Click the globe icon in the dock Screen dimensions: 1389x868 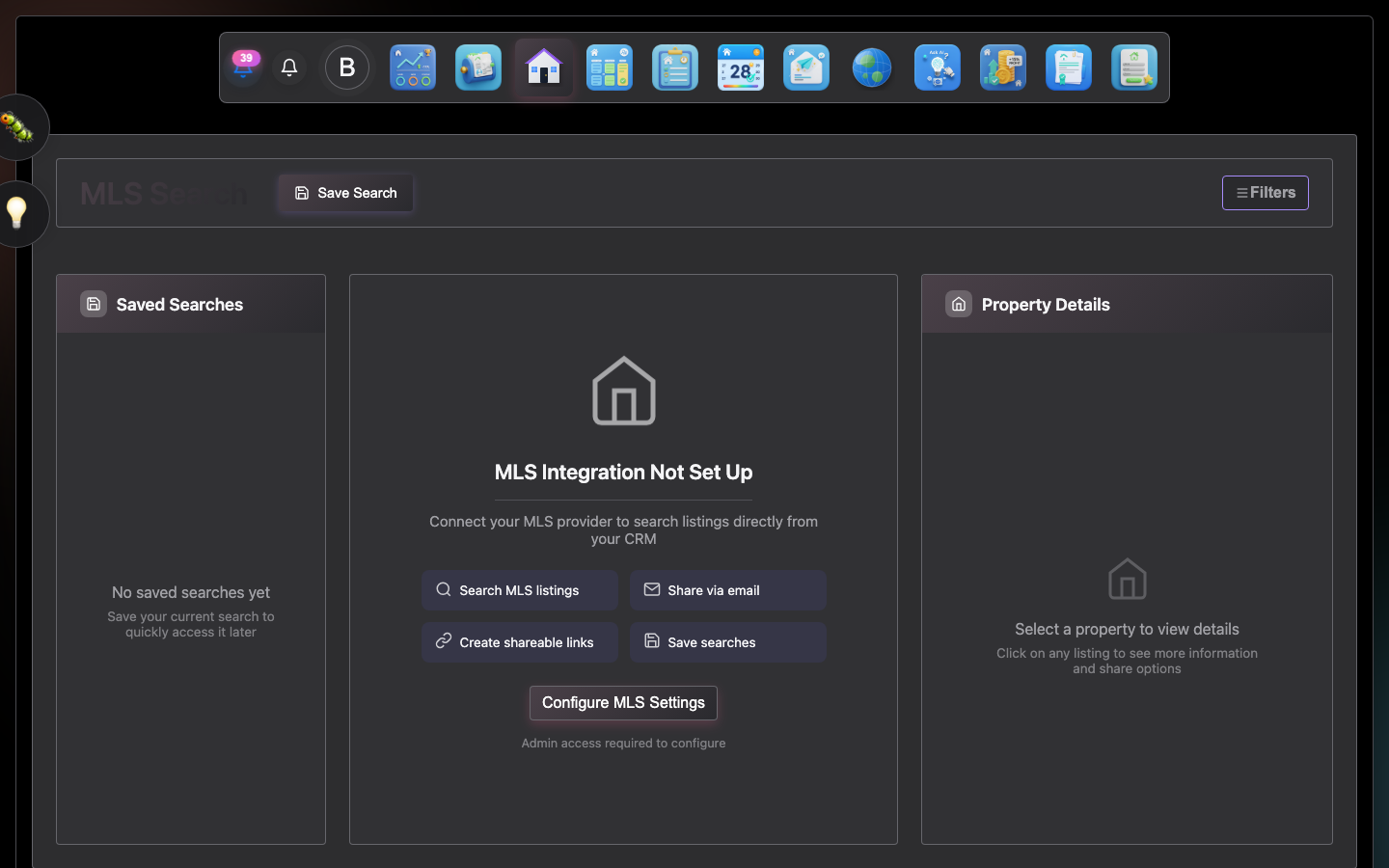pyautogui.click(x=872, y=68)
